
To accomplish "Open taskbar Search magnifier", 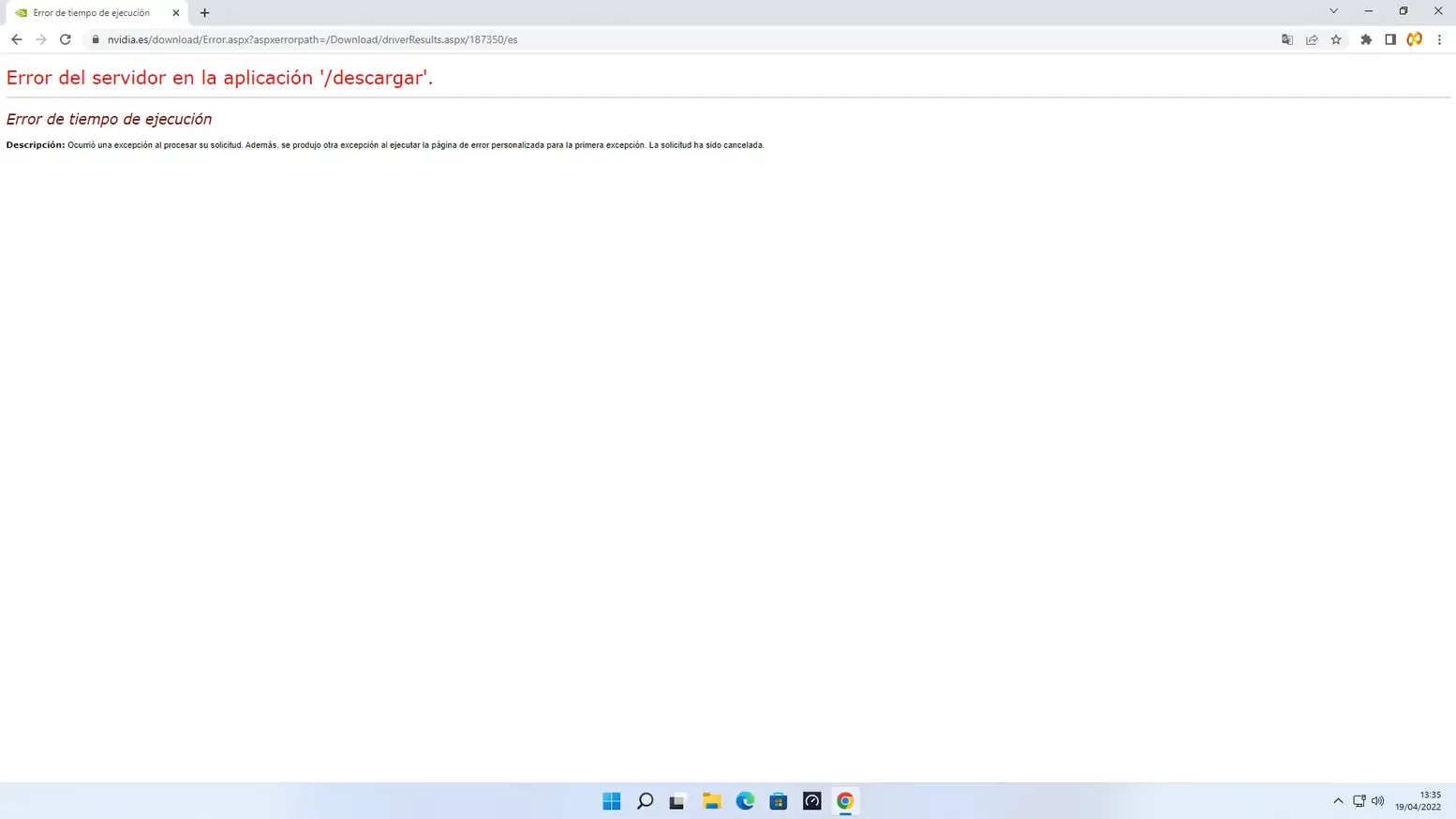I will click(645, 801).
